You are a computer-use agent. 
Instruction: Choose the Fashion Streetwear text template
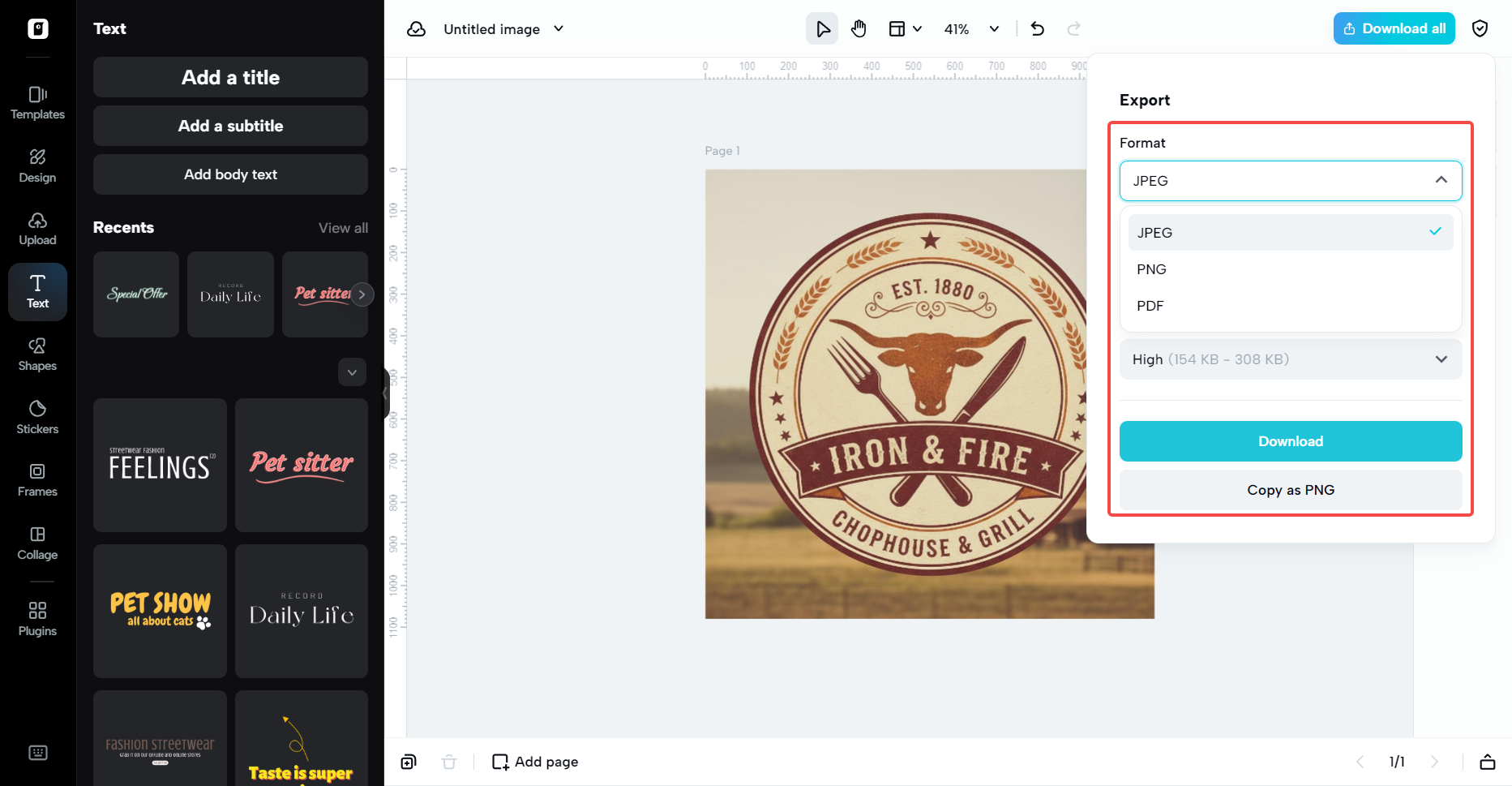pos(160,738)
